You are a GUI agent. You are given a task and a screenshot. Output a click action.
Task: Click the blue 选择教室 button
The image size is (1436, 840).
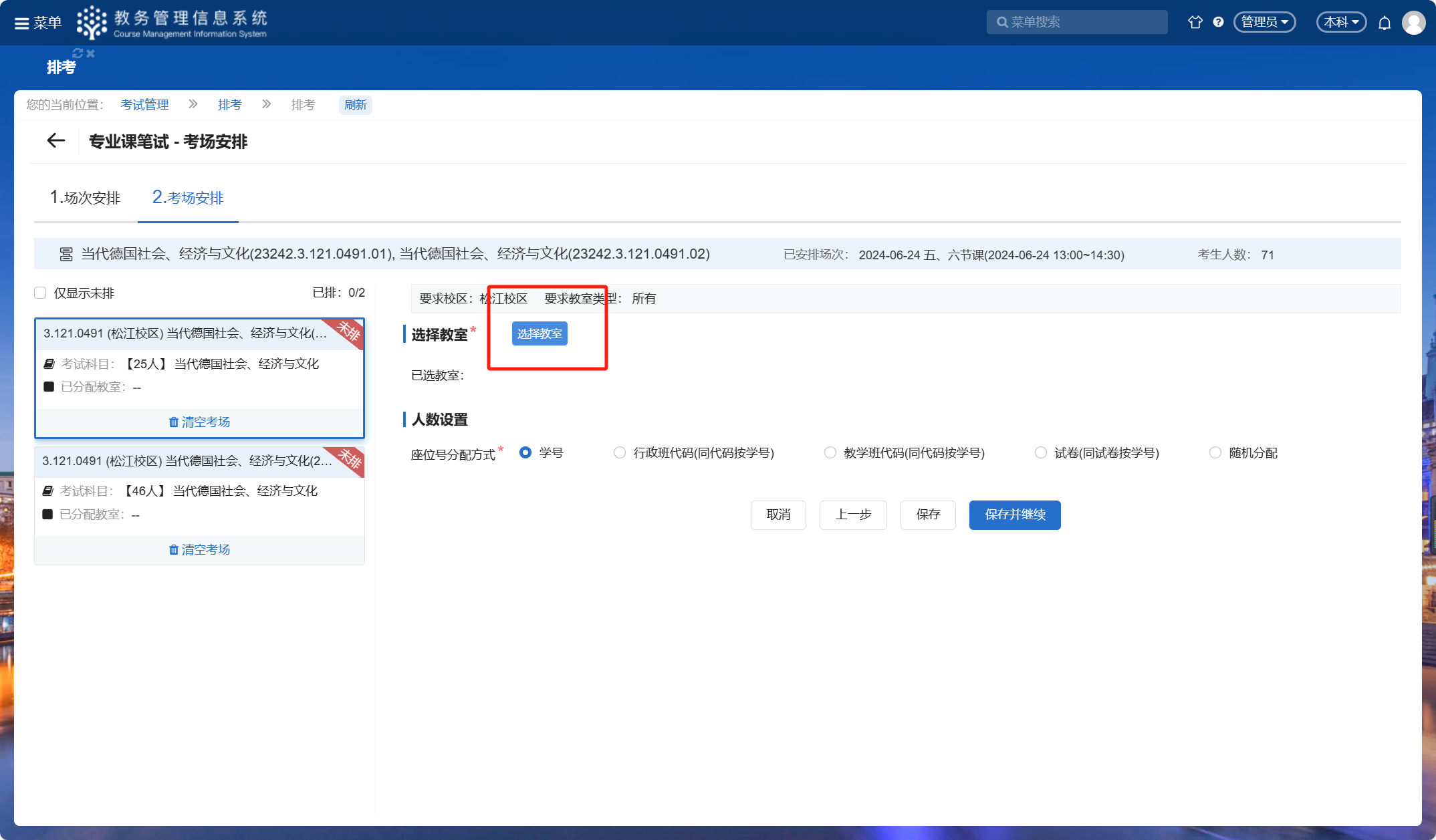coord(540,333)
